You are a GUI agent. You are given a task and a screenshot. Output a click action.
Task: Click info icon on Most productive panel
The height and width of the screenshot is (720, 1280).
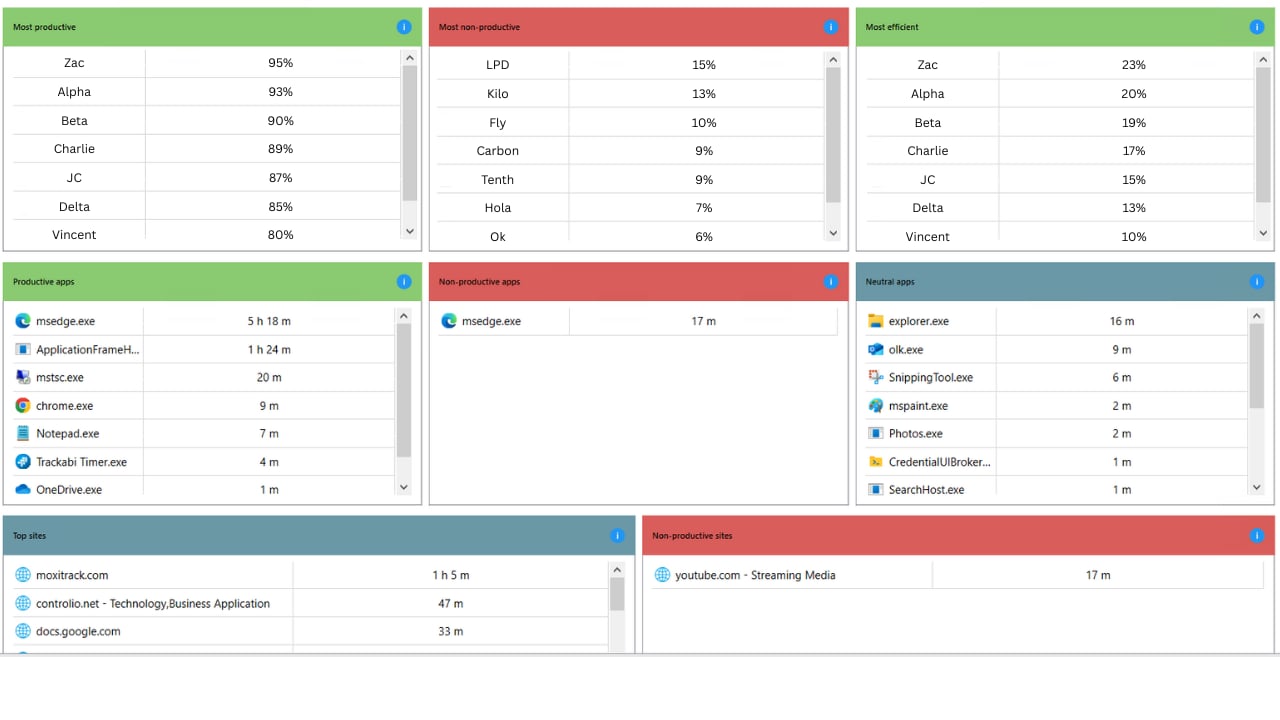(404, 27)
